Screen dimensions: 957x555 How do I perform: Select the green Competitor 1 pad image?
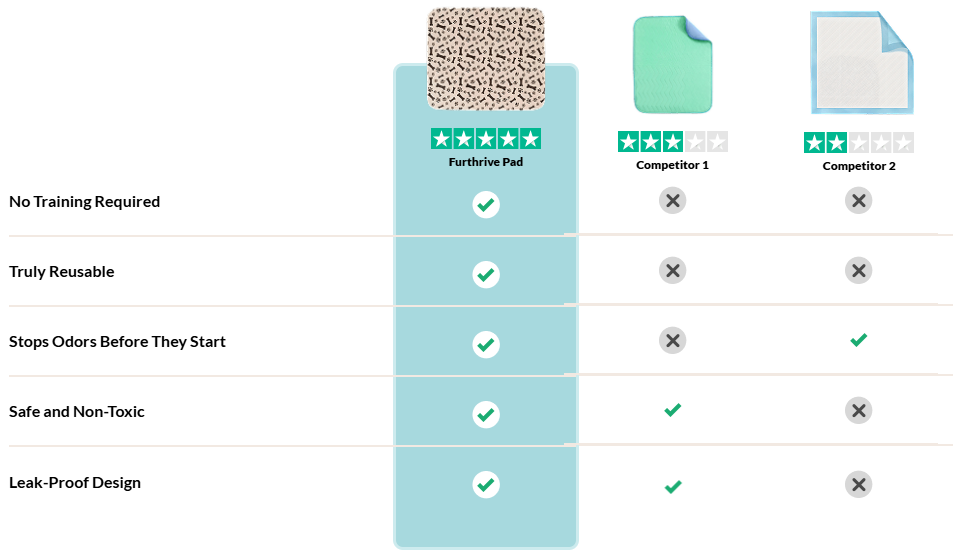tap(673, 65)
